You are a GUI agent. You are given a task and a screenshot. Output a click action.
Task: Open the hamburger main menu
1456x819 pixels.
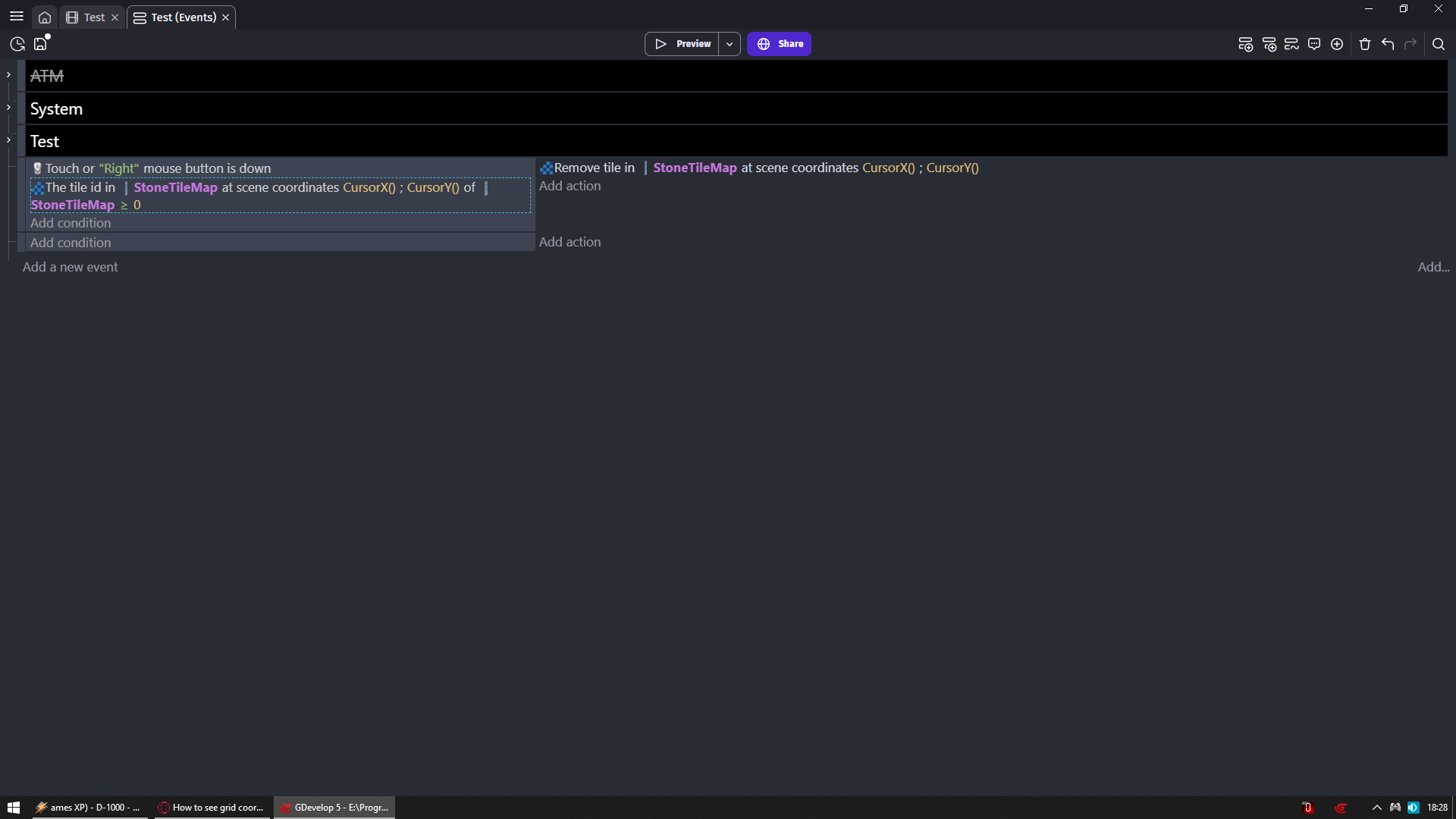[17, 16]
